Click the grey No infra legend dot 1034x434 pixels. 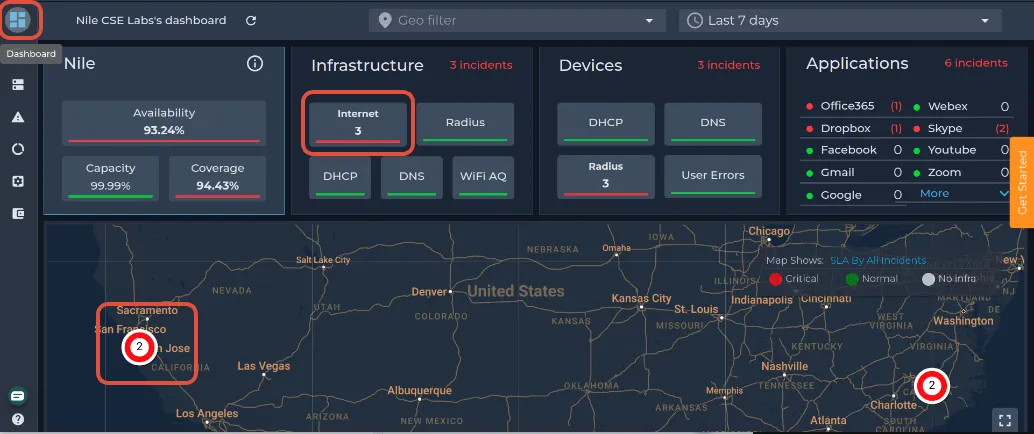coord(928,279)
